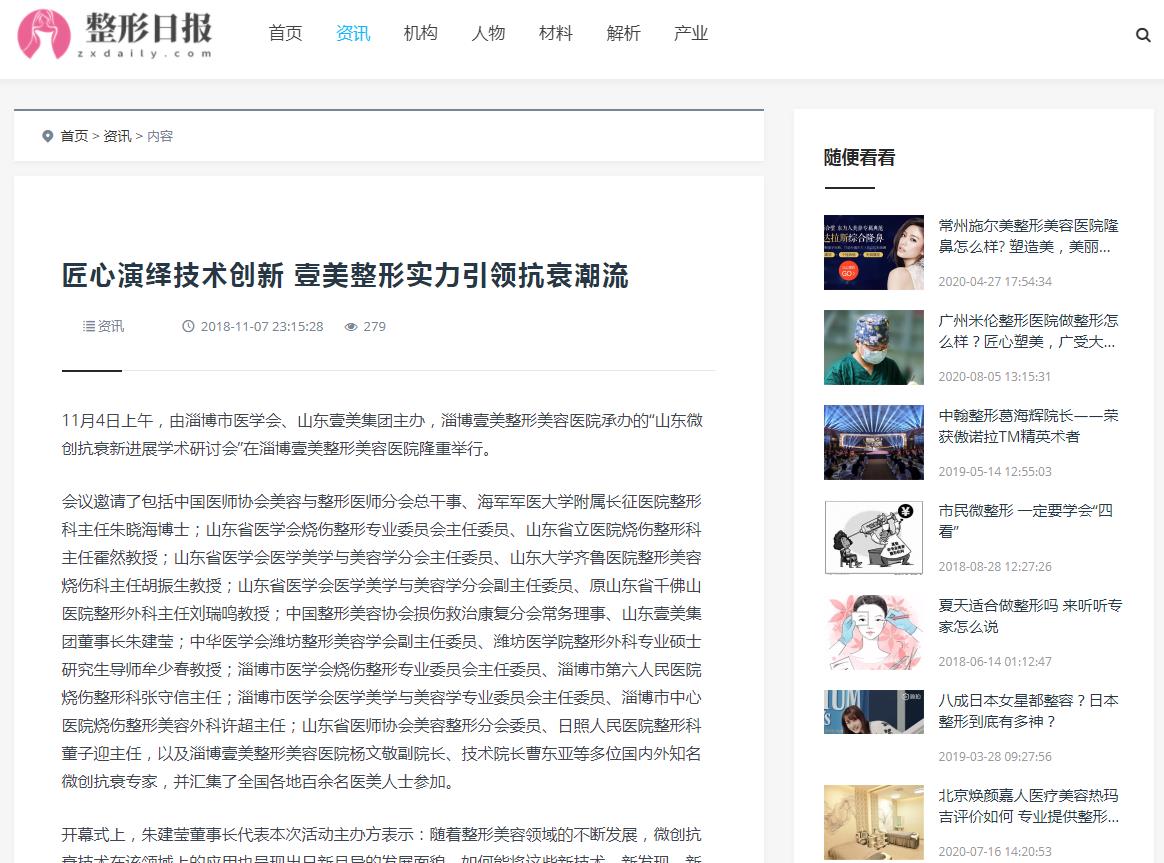Open 人物 navigation item
This screenshot has height=863, width=1164.
click(x=488, y=33)
